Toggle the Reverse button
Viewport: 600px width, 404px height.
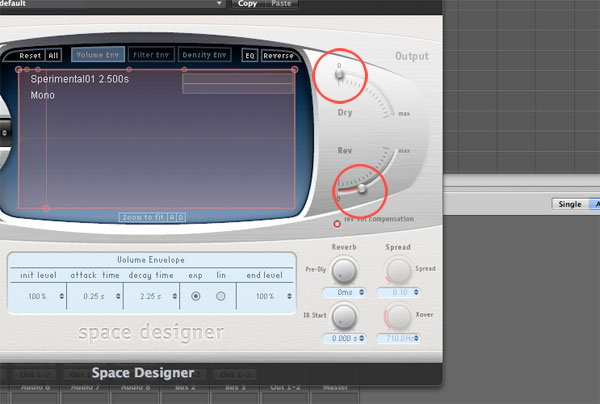point(278,55)
